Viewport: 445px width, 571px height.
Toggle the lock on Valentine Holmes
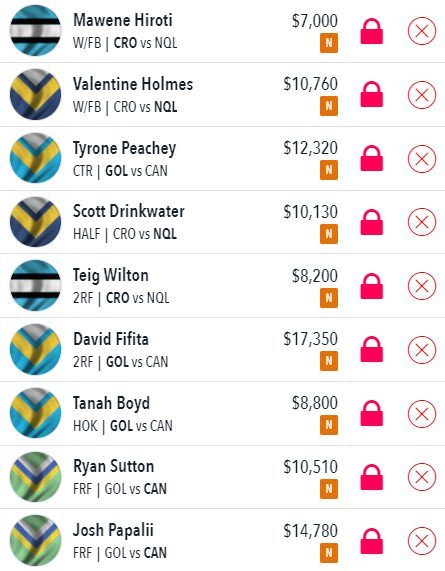pyautogui.click(x=371, y=94)
